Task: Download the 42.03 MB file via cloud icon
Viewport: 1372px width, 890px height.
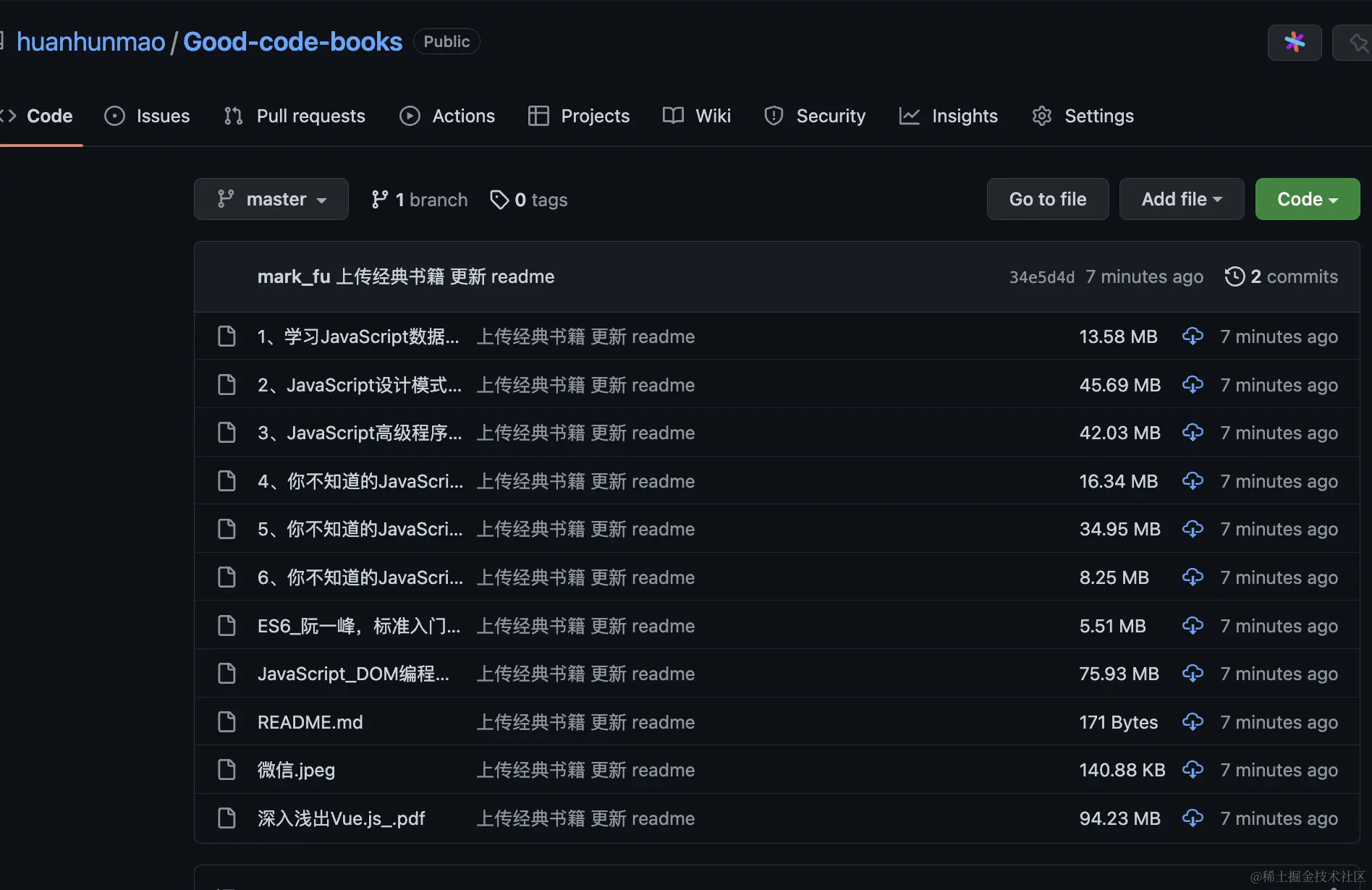Action: click(x=1193, y=433)
